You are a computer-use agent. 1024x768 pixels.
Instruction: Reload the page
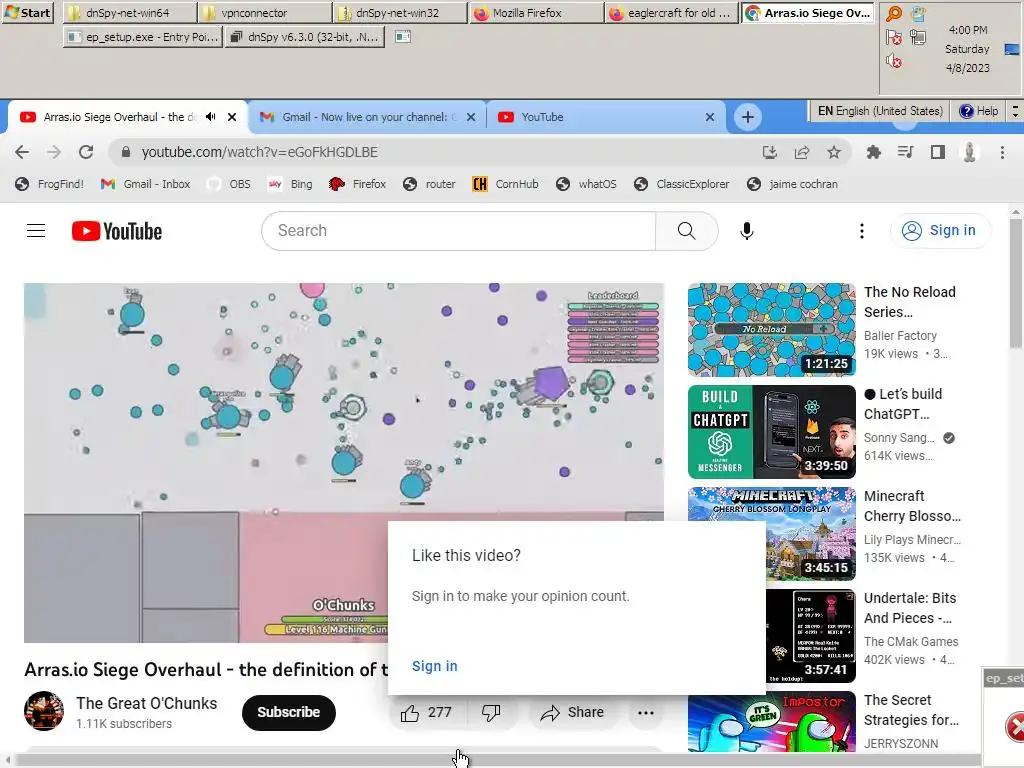pos(86,152)
